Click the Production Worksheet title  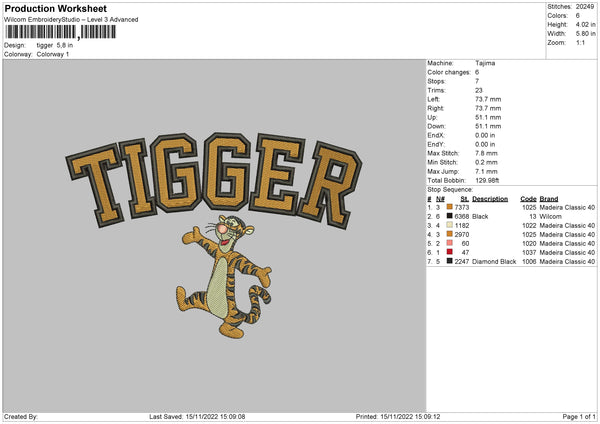pyautogui.click(x=55, y=8)
